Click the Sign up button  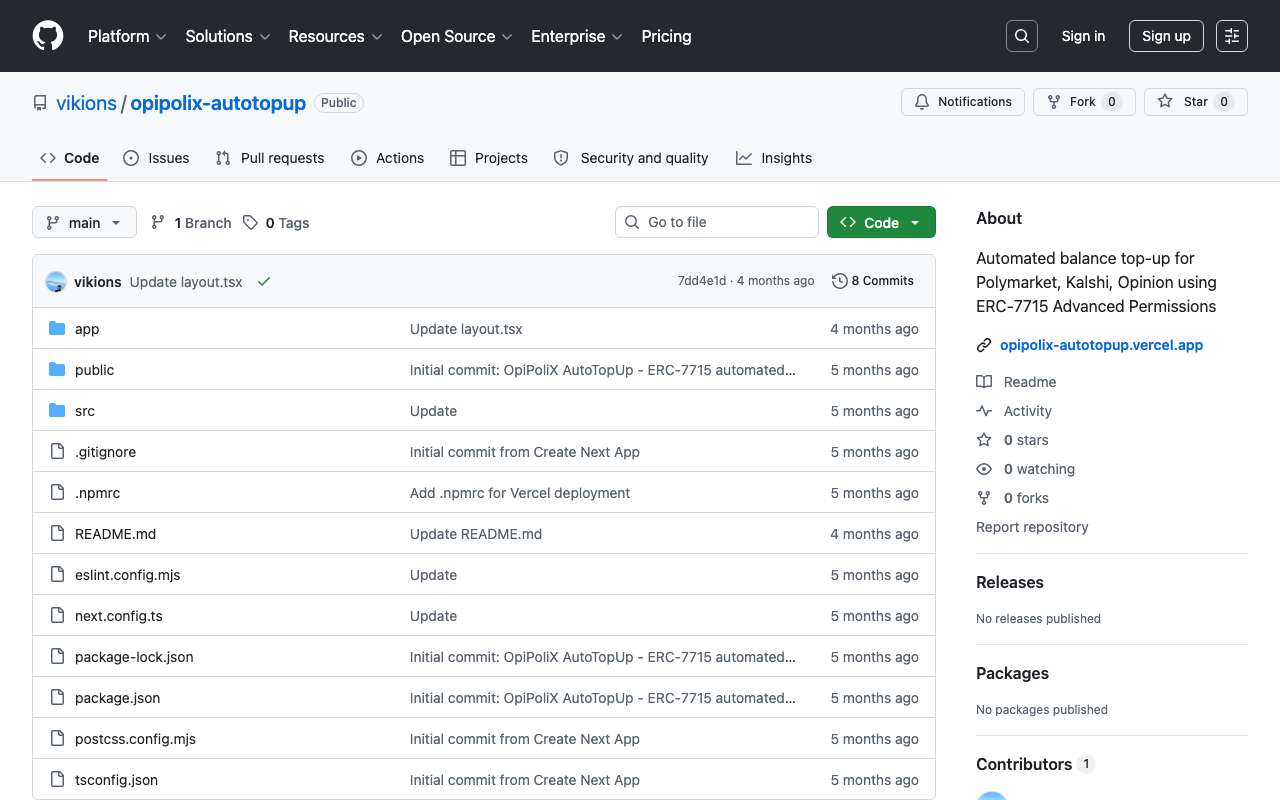coord(1166,36)
